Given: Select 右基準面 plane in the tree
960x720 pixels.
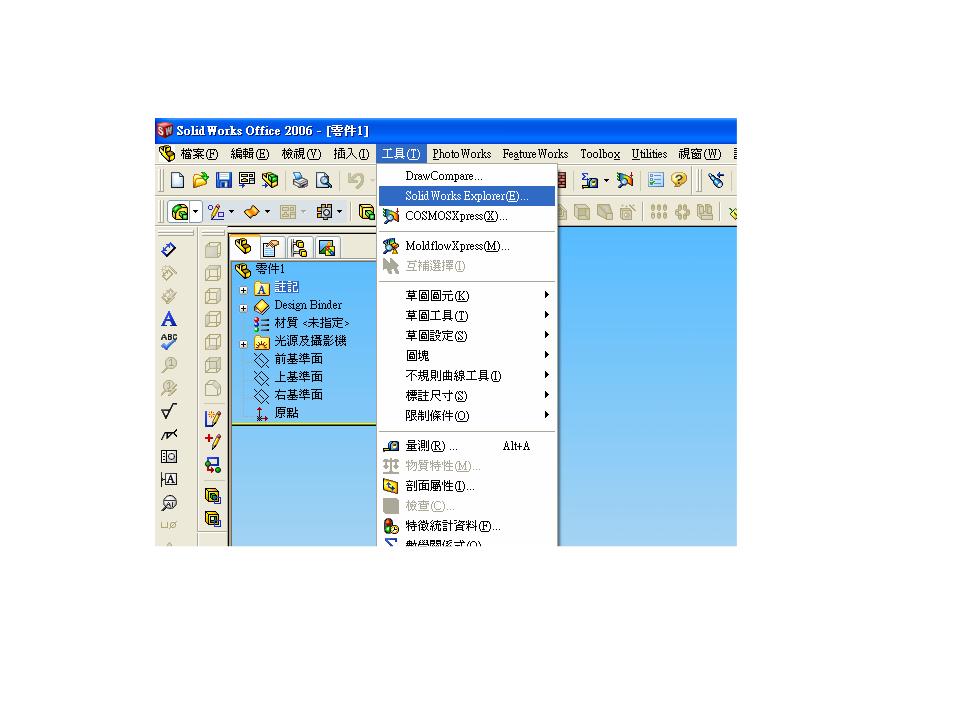Looking at the screenshot, I should click(x=298, y=395).
